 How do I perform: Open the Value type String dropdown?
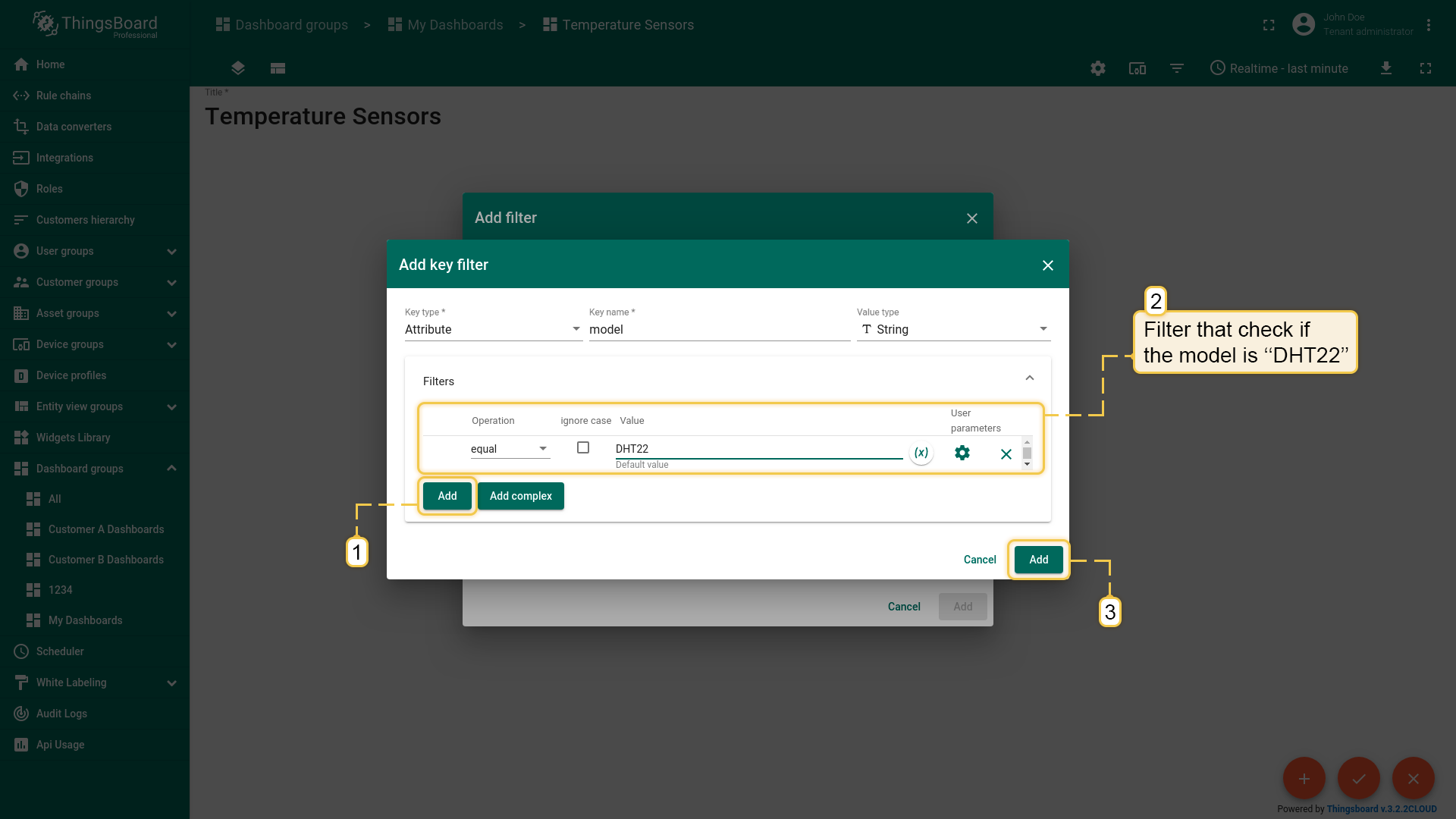tap(953, 329)
